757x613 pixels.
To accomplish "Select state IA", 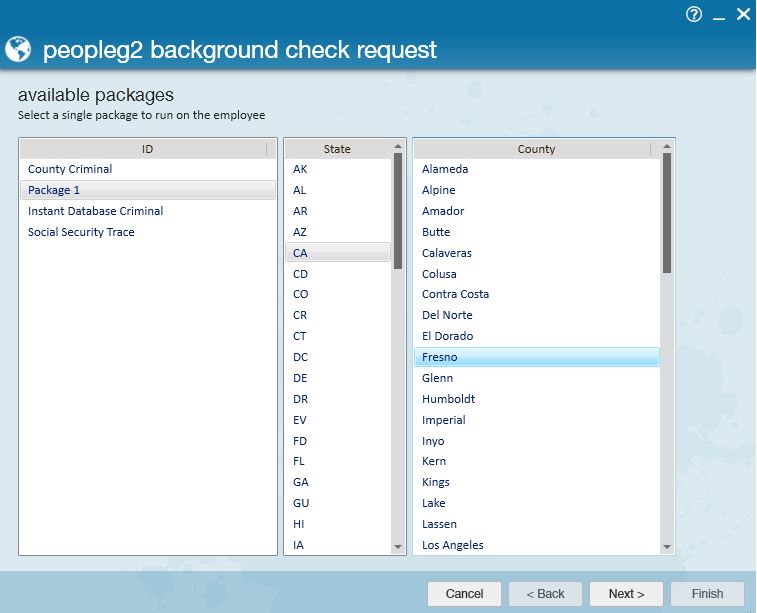I will 337,545.
